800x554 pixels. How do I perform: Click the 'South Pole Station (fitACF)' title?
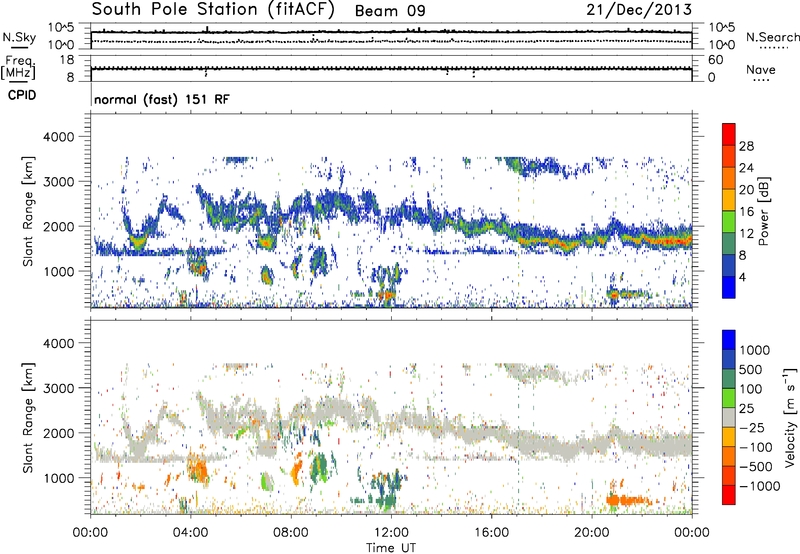[213, 10]
